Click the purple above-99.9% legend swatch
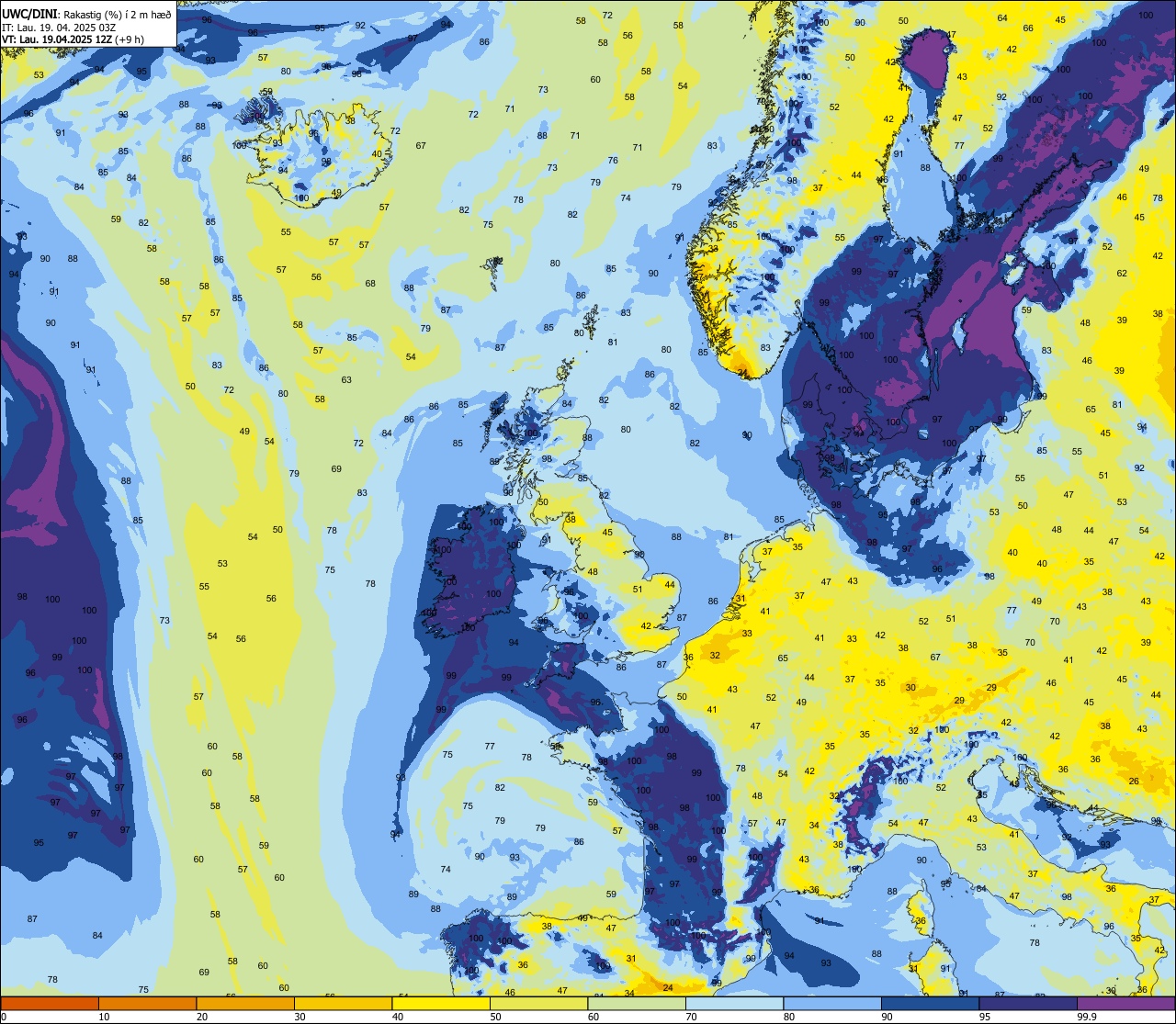The image size is (1176, 1024). pos(1125,1004)
